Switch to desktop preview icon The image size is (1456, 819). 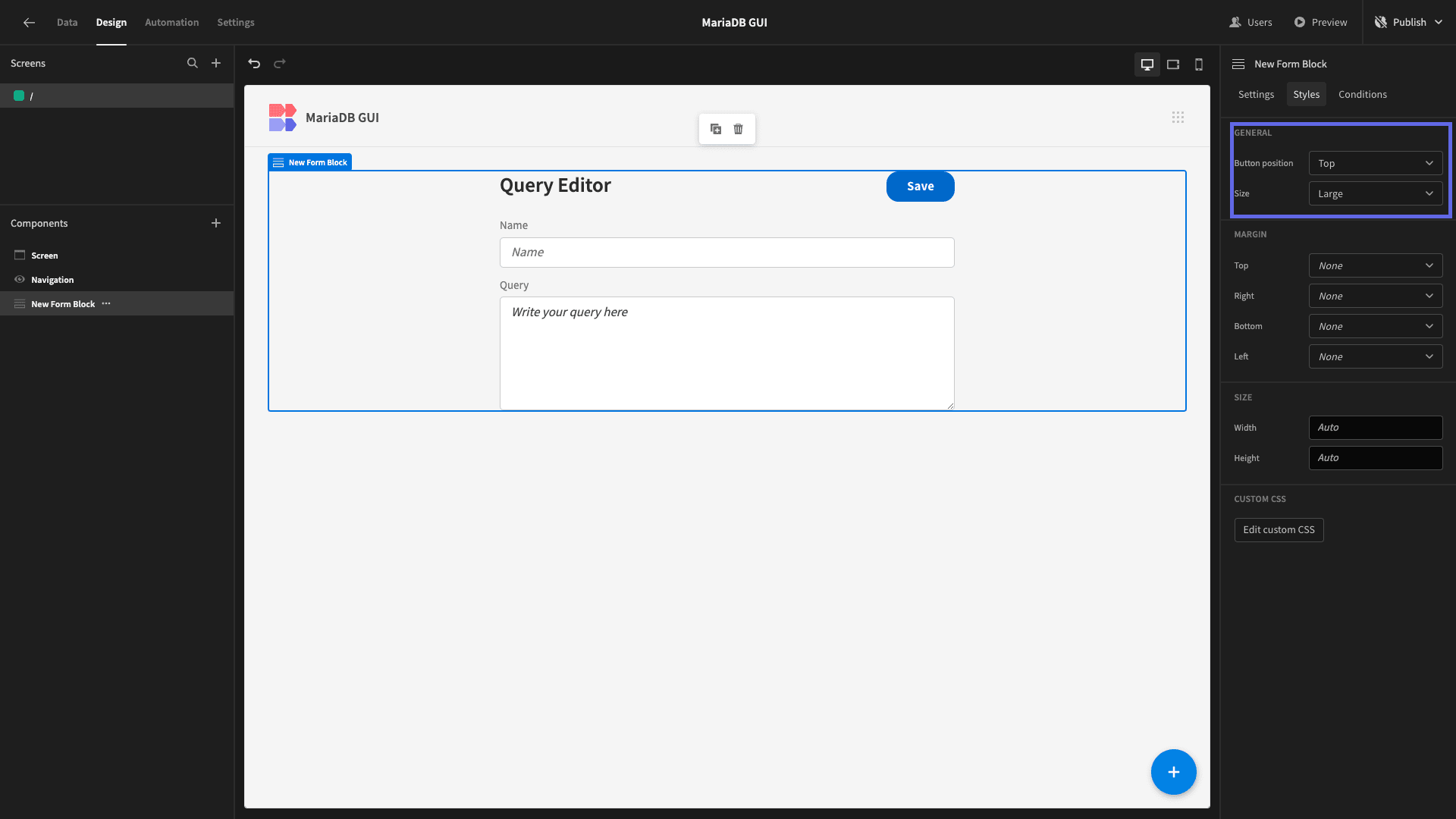(x=1147, y=64)
